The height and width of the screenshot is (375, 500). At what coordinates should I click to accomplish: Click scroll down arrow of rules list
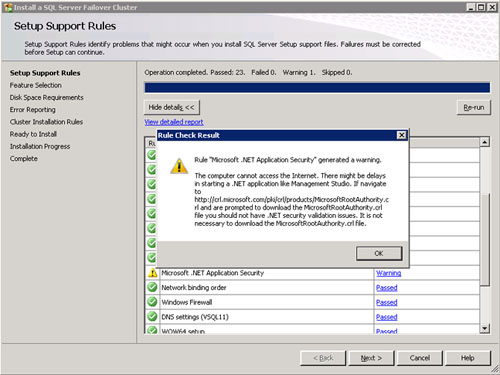click(x=485, y=328)
